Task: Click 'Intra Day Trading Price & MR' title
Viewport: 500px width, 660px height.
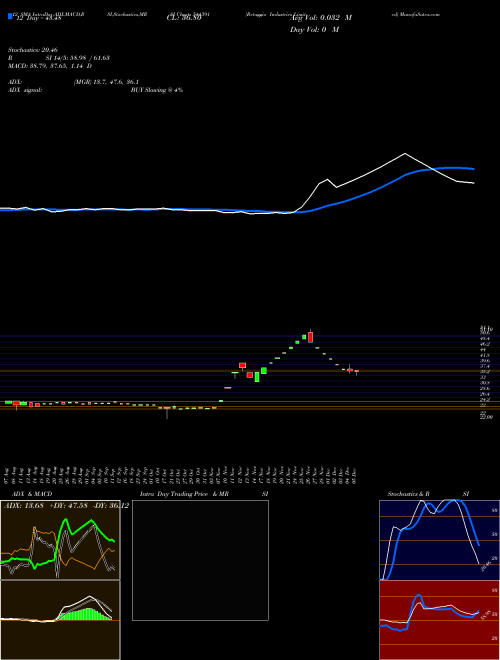Action: (184, 494)
